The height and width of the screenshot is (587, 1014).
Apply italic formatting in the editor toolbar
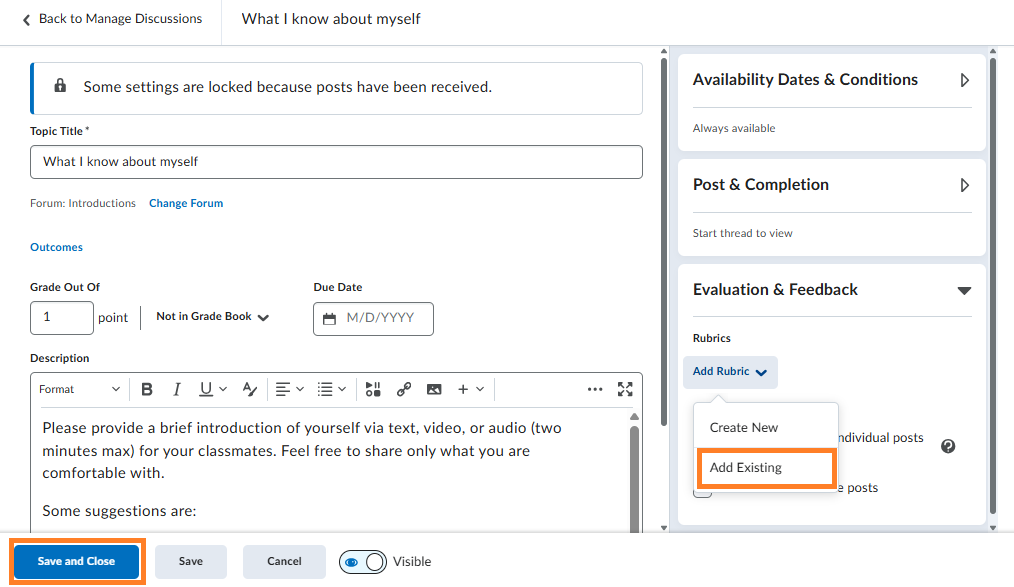tap(177, 389)
